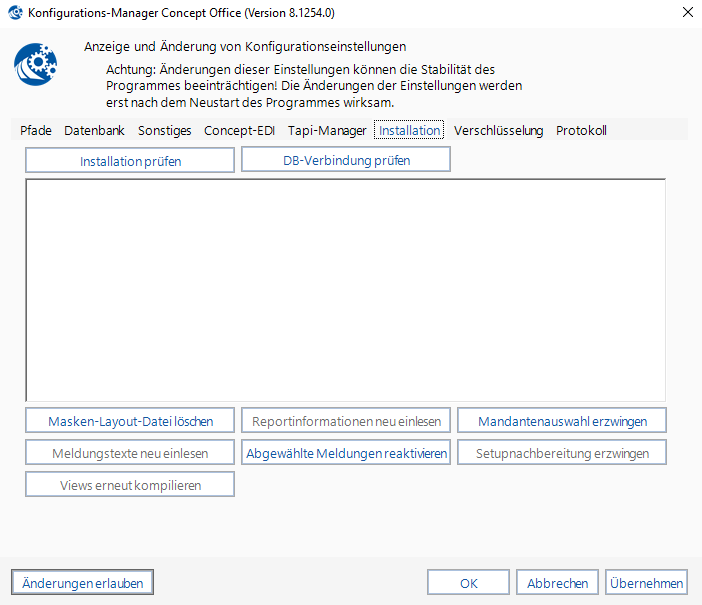This screenshot has height=605, width=702.
Task: Click Mandantenauswahl erzwingen button
Action: point(562,421)
